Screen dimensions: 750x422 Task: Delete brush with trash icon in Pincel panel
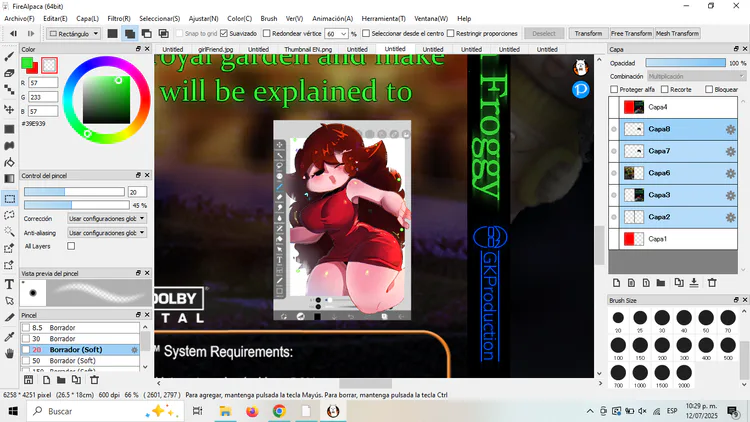pyautogui.click(x=95, y=380)
